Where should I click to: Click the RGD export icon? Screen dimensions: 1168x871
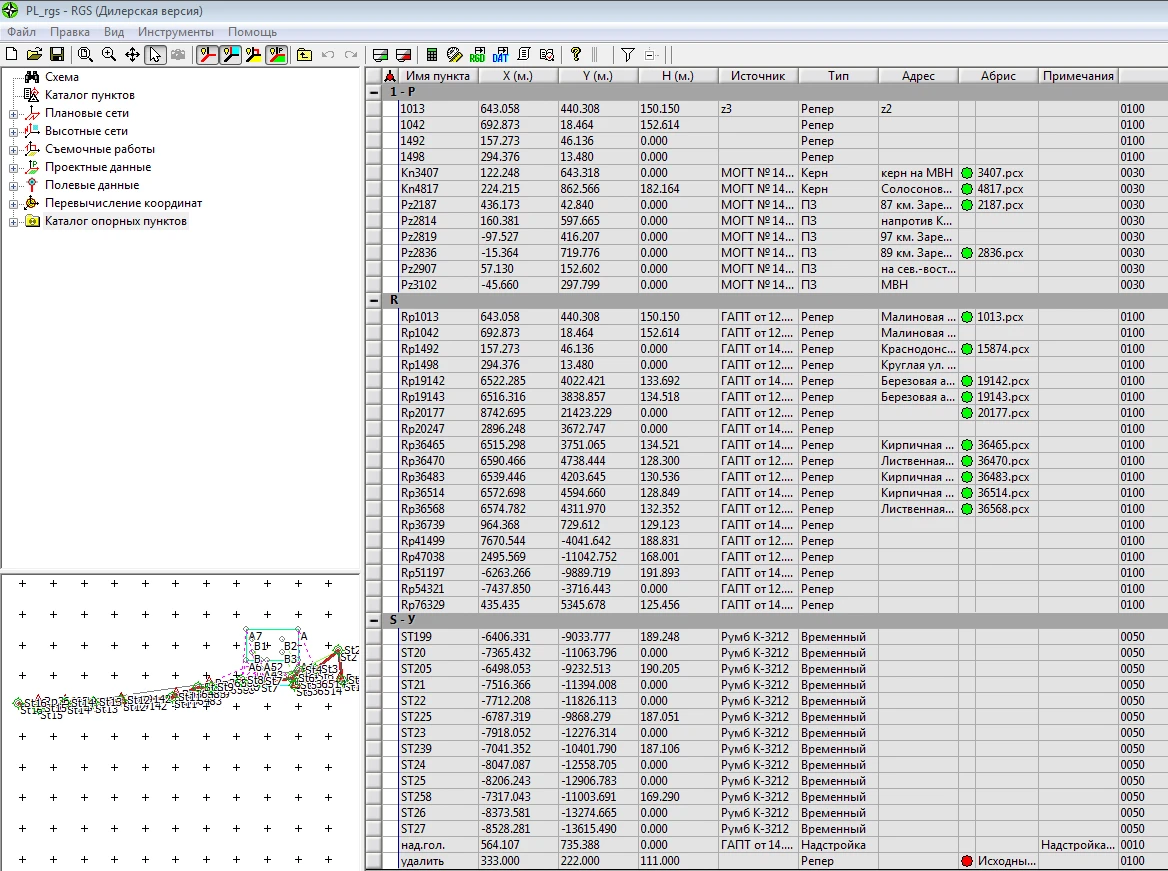coord(477,55)
